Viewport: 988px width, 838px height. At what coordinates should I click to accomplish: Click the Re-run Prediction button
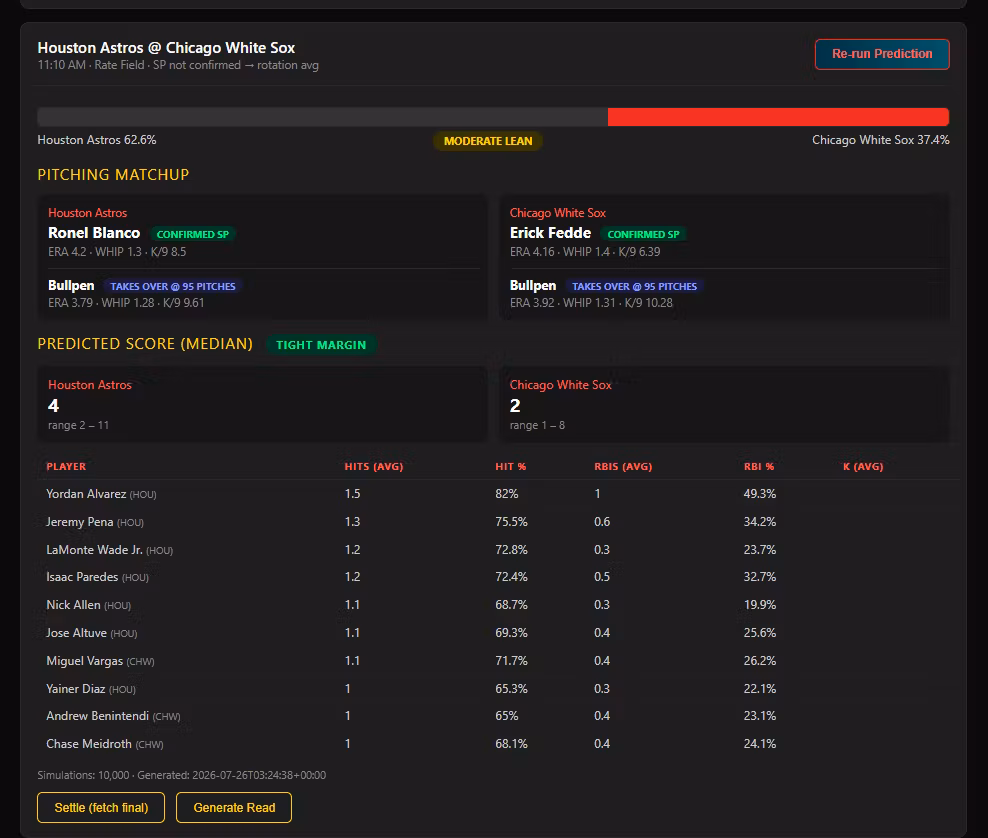882,54
